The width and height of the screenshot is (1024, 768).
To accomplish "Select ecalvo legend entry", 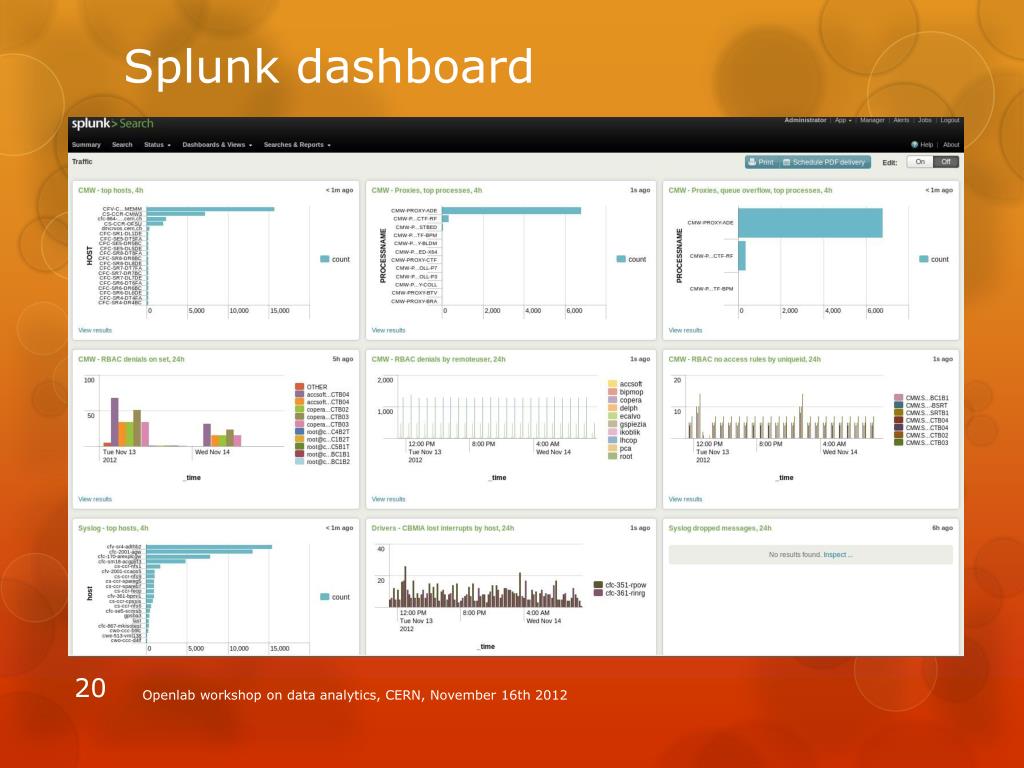I will click(624, 416).
